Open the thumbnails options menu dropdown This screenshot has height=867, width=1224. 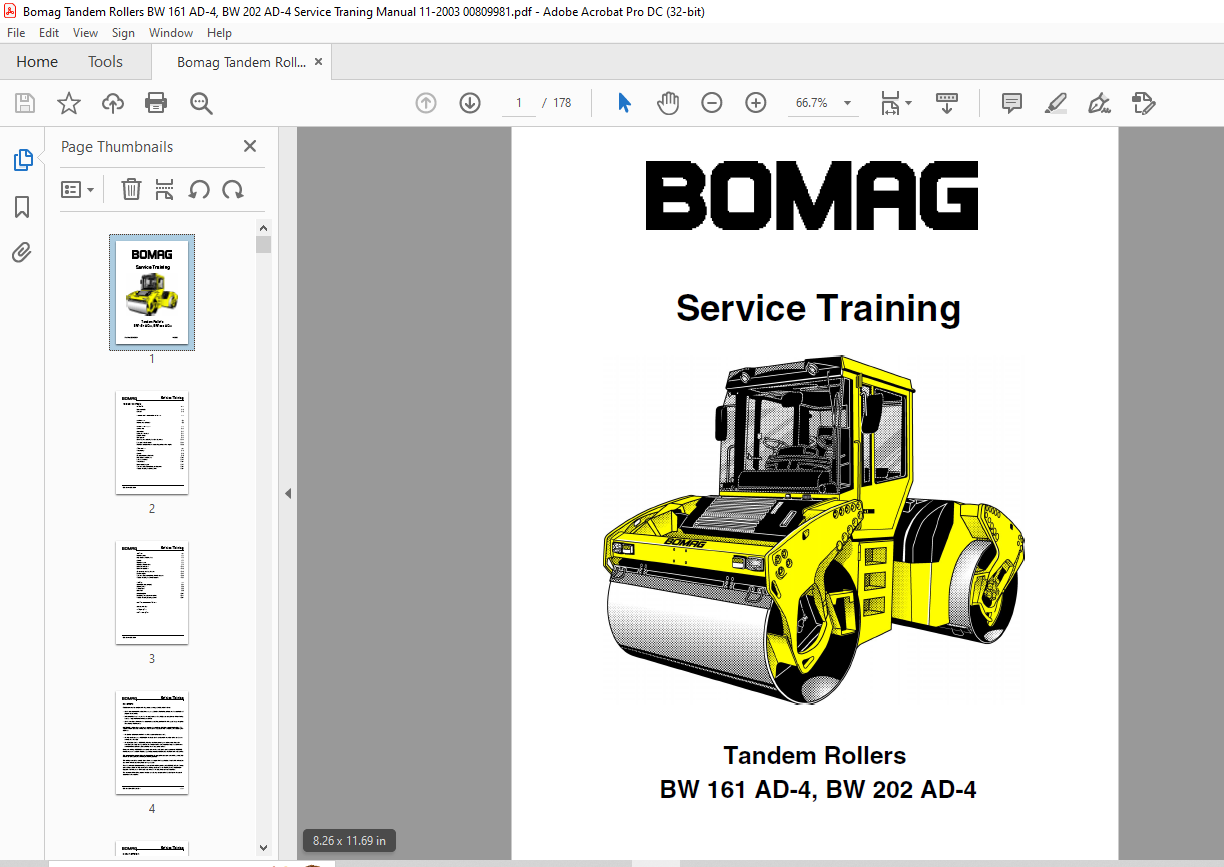pyautogui.click(x=78, y=189)
